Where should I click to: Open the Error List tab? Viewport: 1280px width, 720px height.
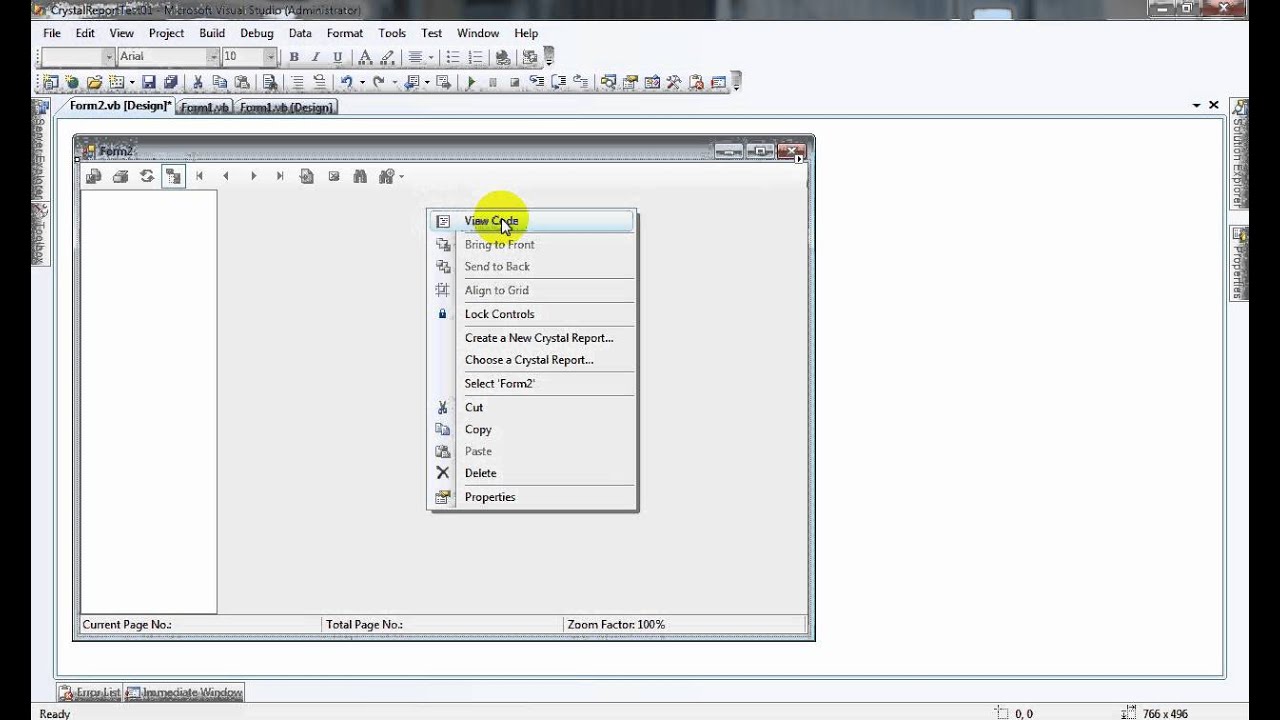coord(90,692)
